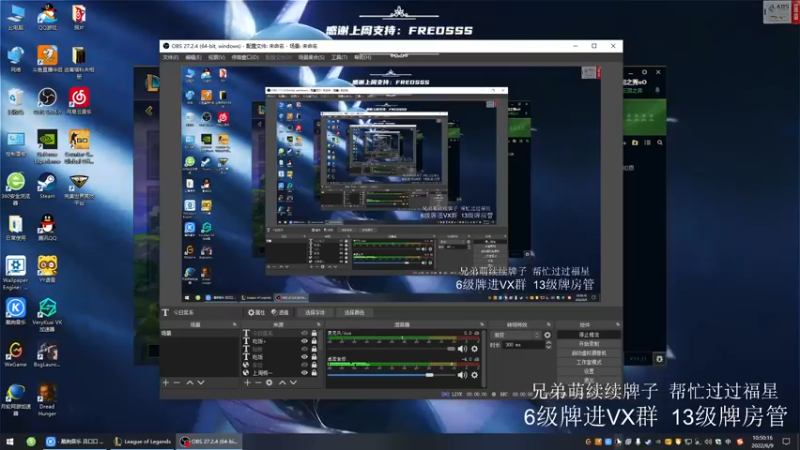This screenshot has width=800, height=450.
Task: Open 360 browser desktop icon
Action: [15, 189]
